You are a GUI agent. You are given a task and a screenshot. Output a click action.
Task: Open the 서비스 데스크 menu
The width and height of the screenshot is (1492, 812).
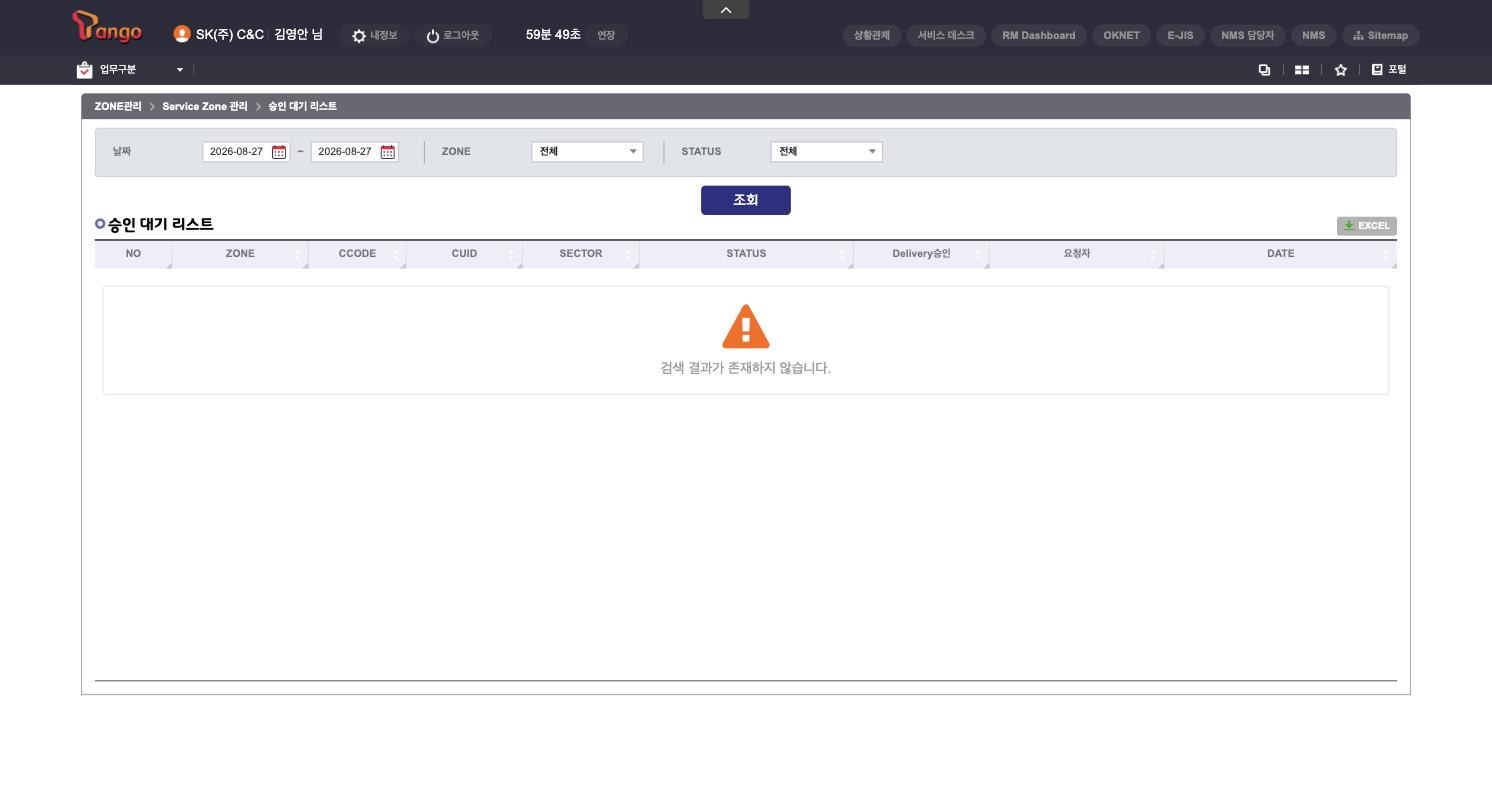pos(946,36)
